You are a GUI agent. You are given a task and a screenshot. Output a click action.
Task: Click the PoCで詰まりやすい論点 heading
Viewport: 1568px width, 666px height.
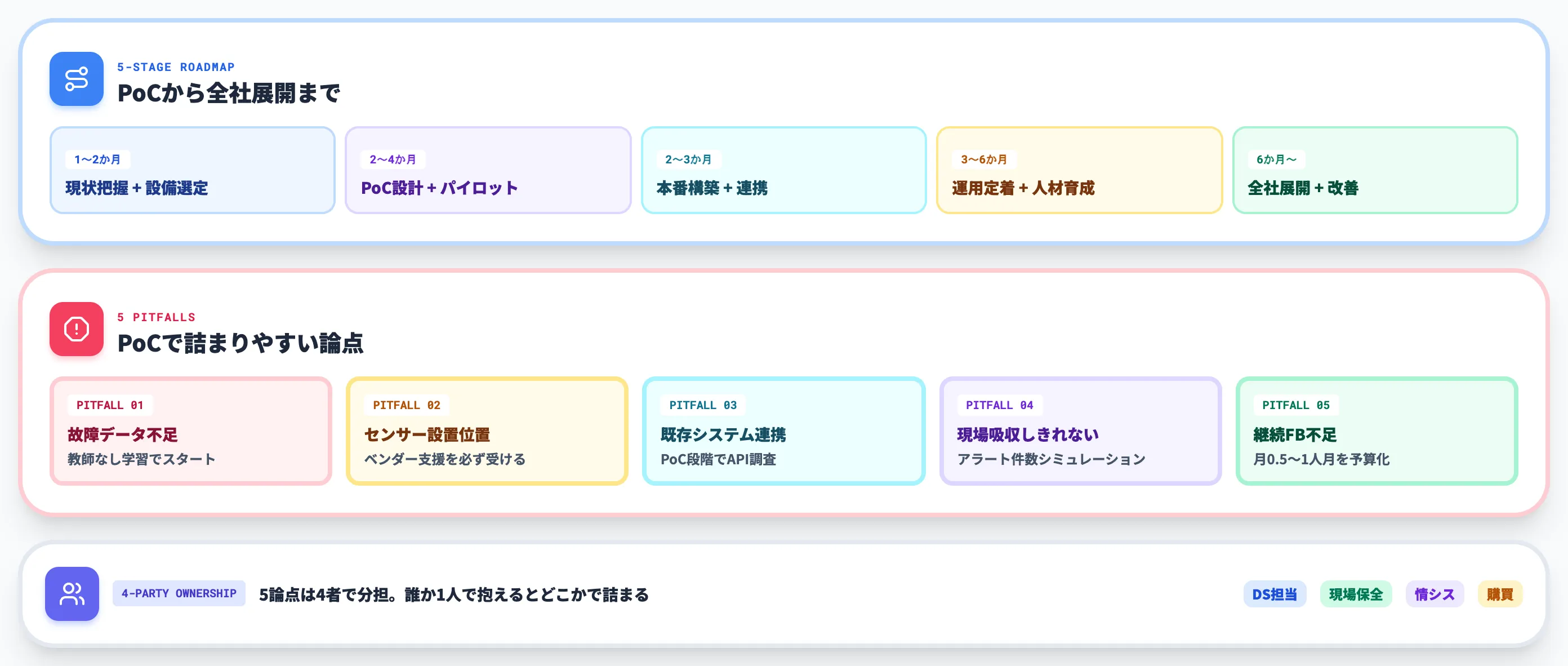(x=240, y=343)
